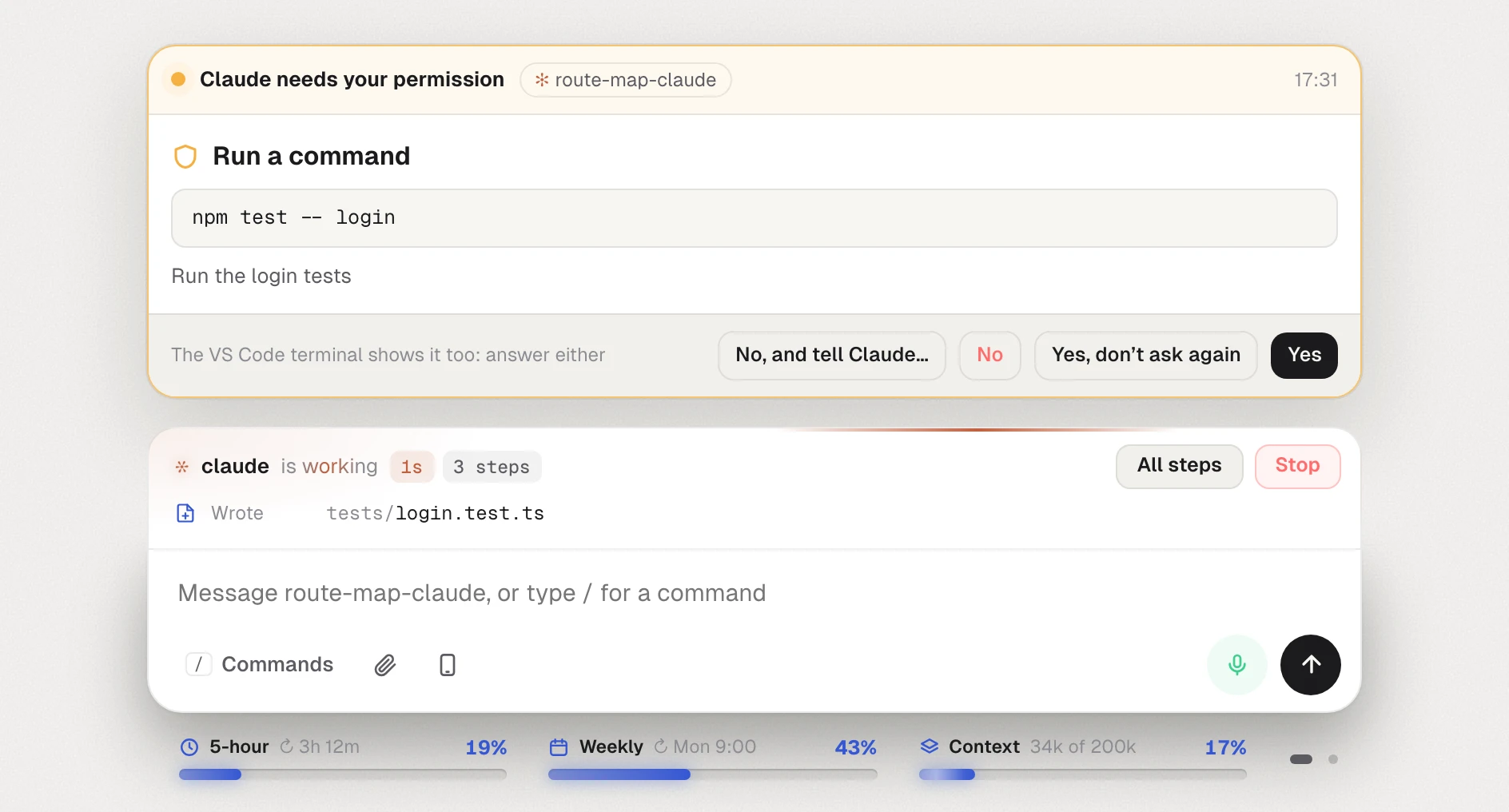Click the calendar icon next to Weekly
The image size is (1509, 812).
tap(559, 747)
